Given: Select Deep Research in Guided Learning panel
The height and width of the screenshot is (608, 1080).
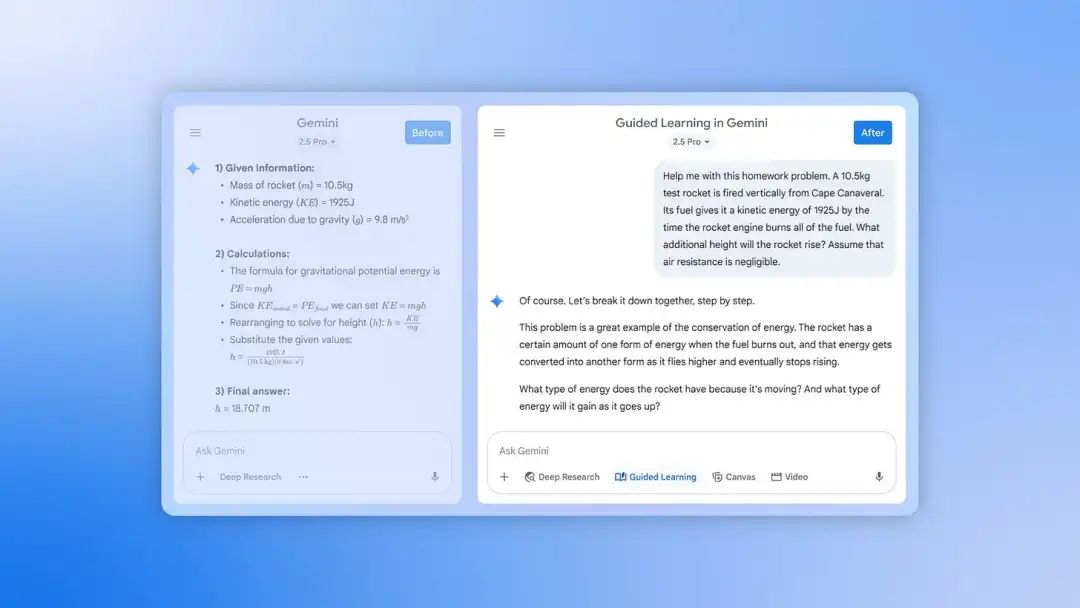Looking at the screenshot, I should click(562, 476).
